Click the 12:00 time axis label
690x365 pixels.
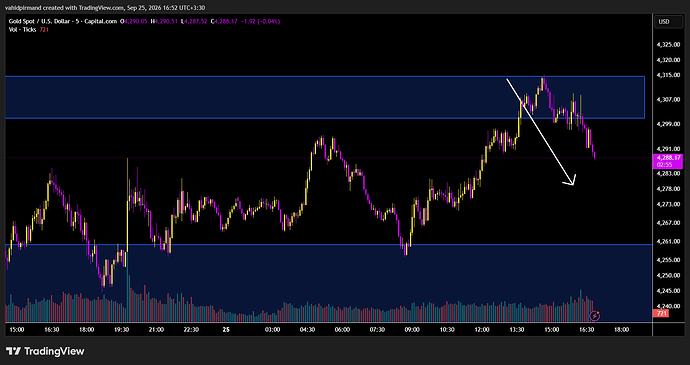click(x=482, y=329)
